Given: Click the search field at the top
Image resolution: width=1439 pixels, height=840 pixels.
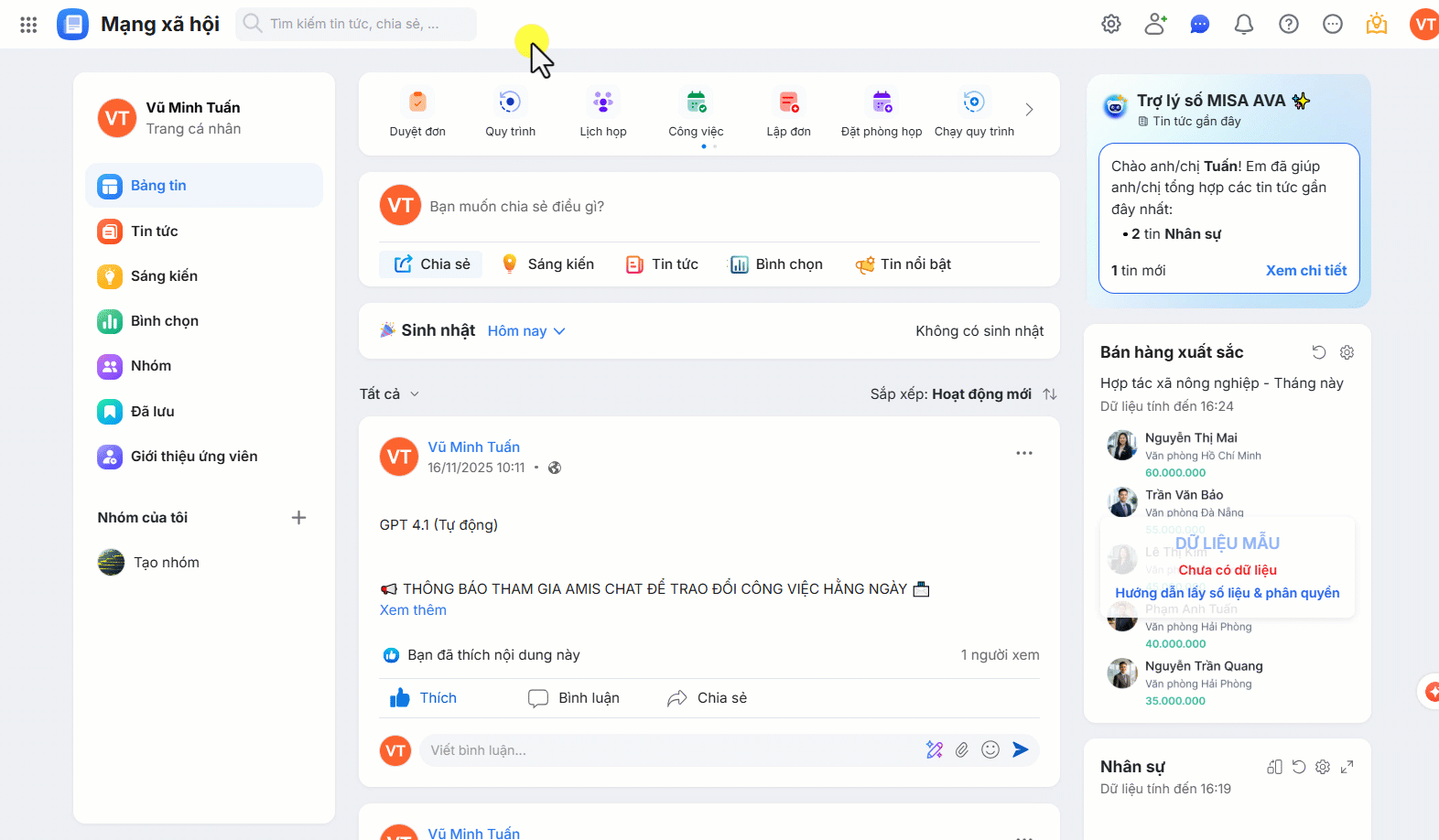Looking at the screenshot, I should [x=356, y=25].
